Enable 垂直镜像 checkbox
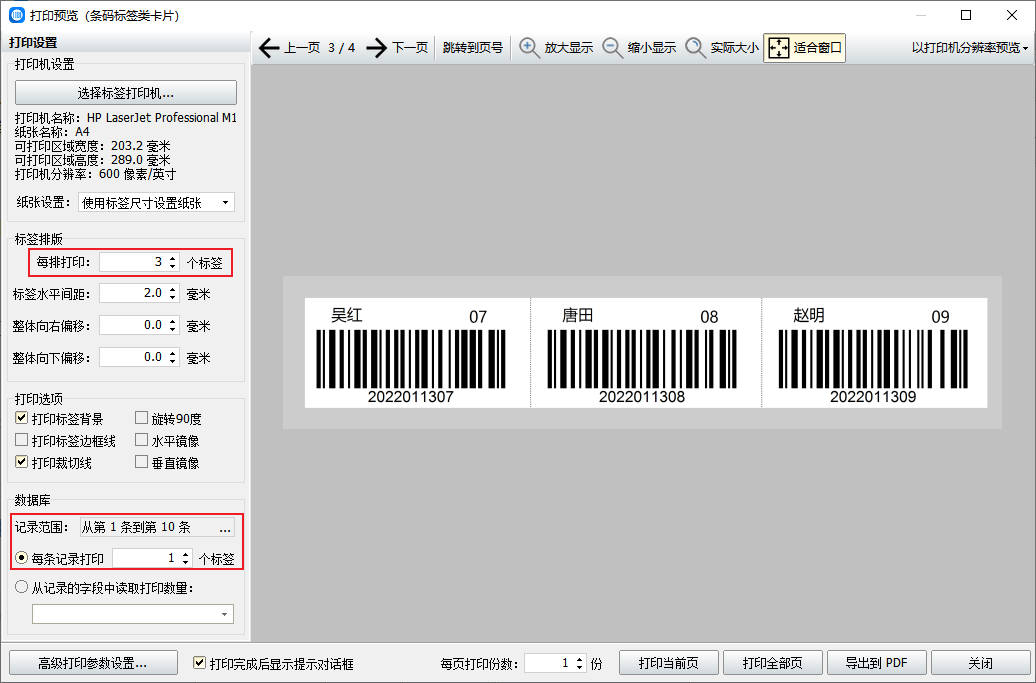Screen dimensions: 1036x683 pyautogui.click(x=141, y=462)
